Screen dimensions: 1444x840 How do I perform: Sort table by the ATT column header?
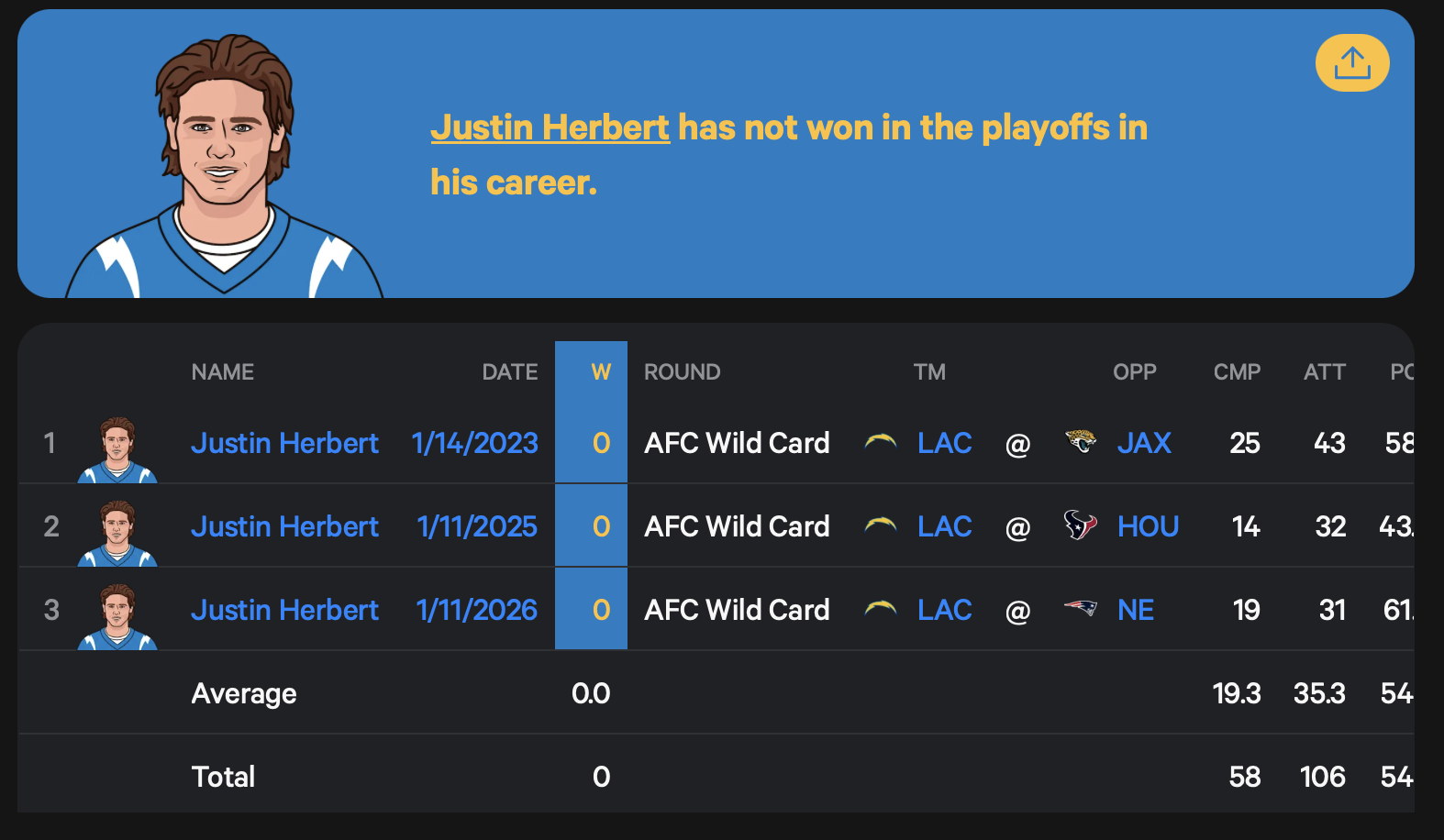pyautogui.click(x=1324, y=371)
